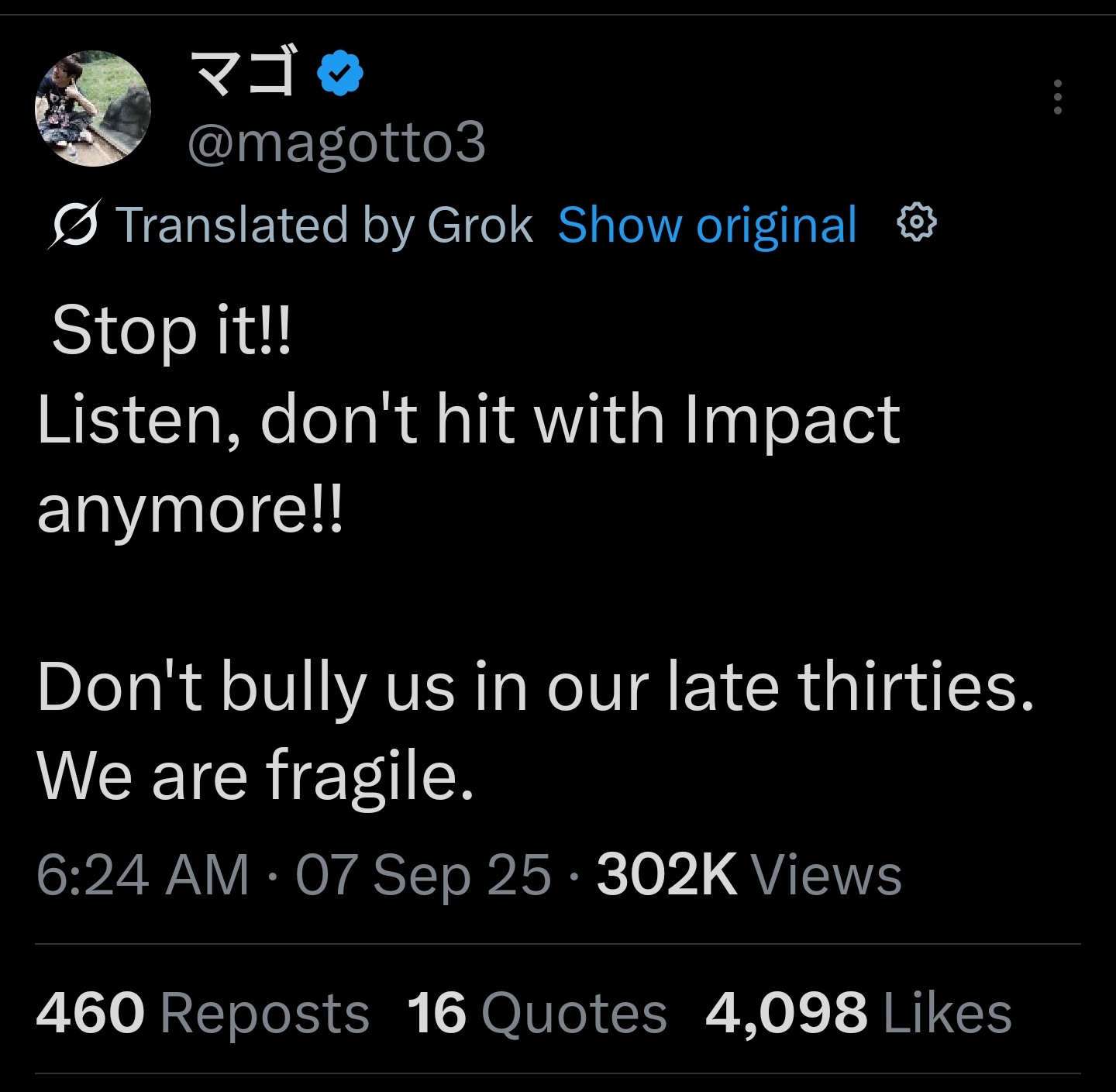The height and width of the screenshot is (1092, 1116).
Task: Select the "Translated by Grok" label
Action: (x=324, y=226)
